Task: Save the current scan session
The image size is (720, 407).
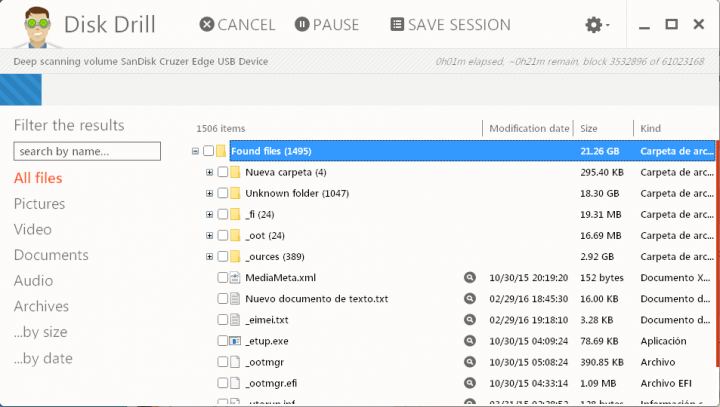Action: click(450, 24)
